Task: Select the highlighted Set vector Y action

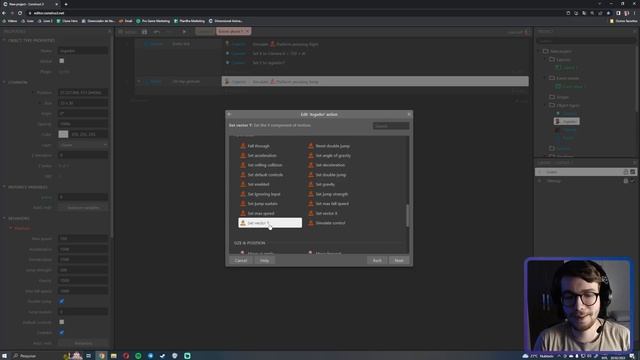Action: 270,223
